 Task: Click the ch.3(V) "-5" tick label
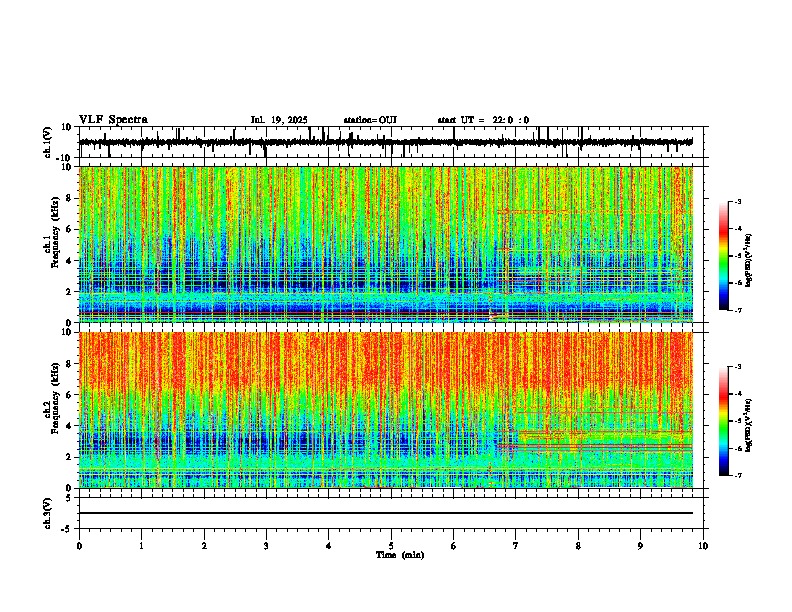click(x=67, y=529)
